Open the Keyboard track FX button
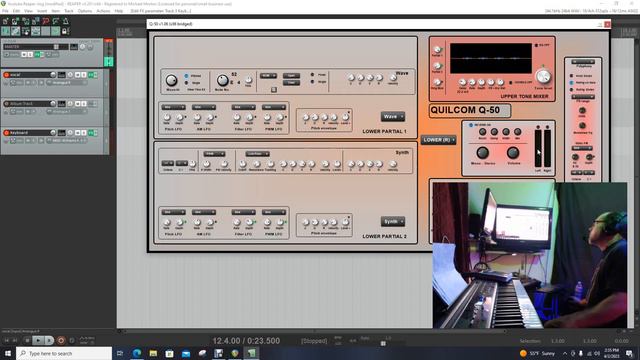Viewport: 640px width, 360px height. [91, 133]
